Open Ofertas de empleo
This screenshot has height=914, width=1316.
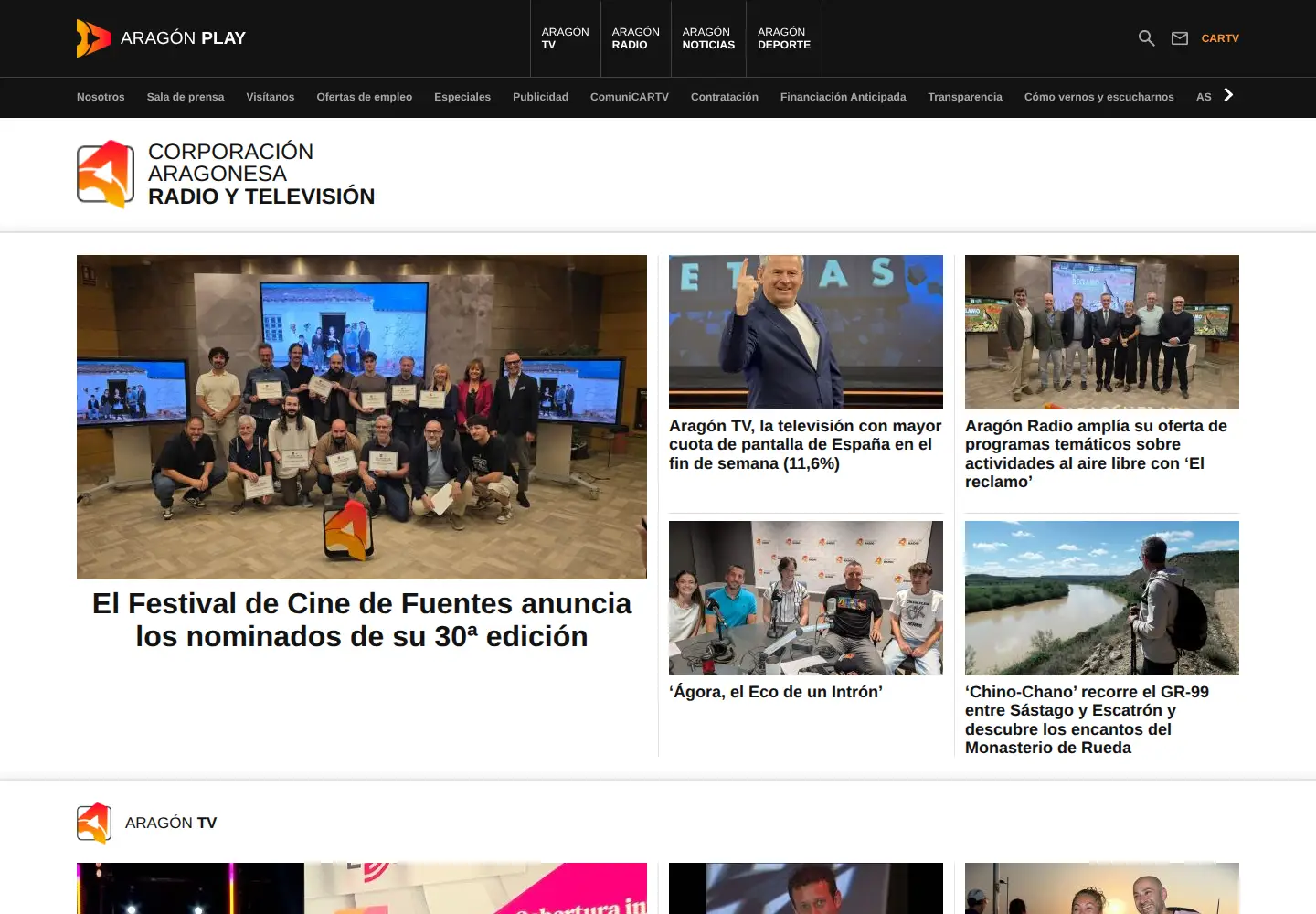click(x=365, y=97)
